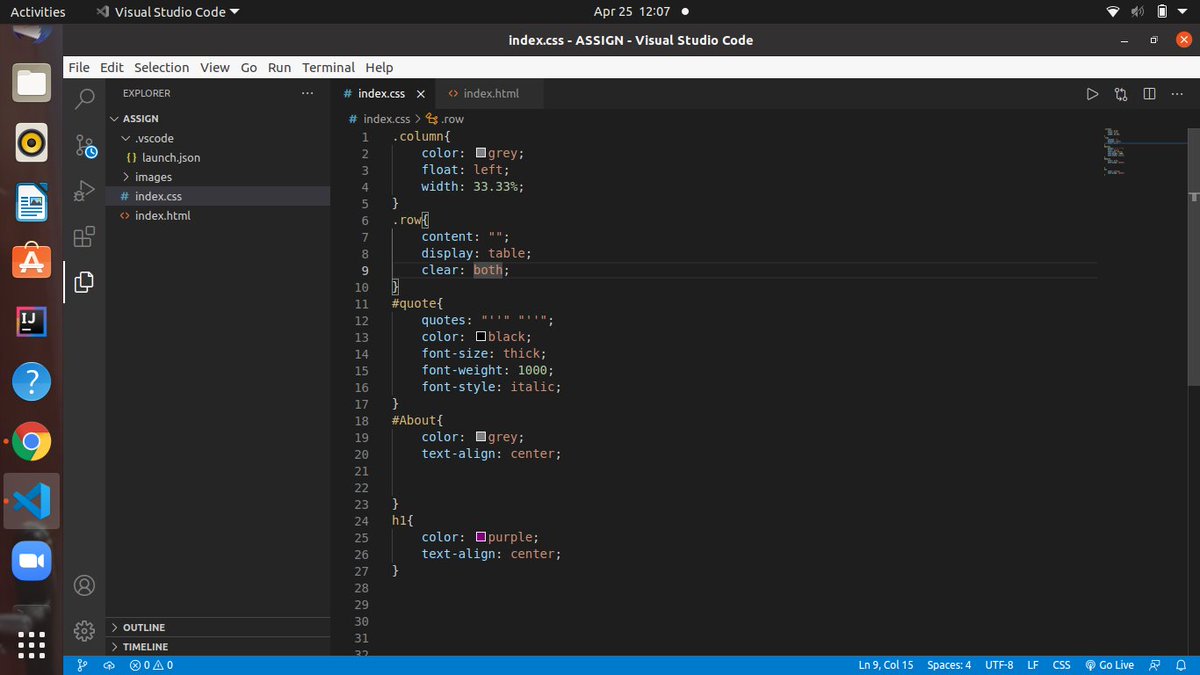1200x675 pixels.
Task: Open errors and warnings count in status bar
Action: 151,665
